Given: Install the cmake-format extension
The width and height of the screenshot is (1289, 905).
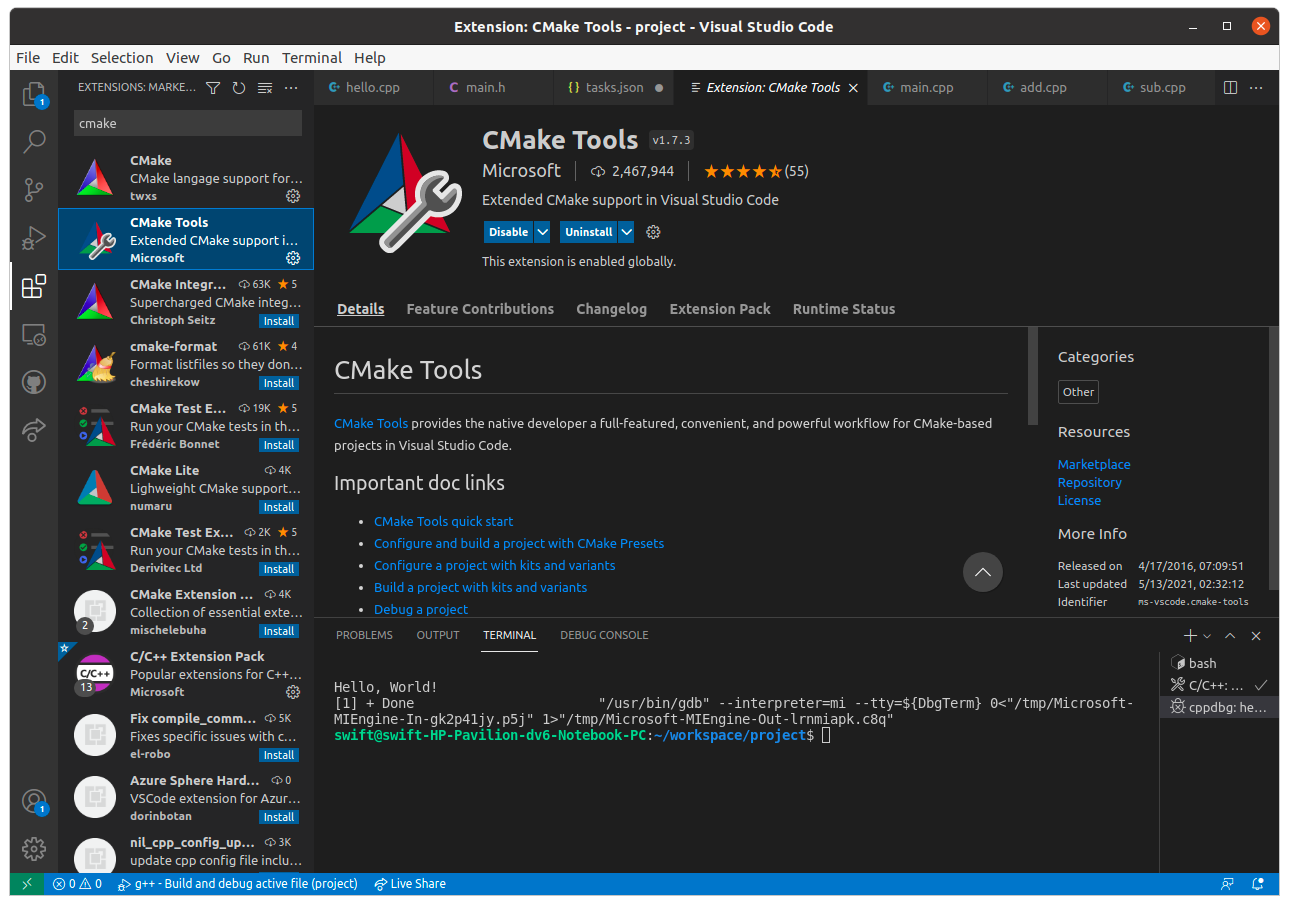Looking at the screenshot, I should tap(279, 383).
